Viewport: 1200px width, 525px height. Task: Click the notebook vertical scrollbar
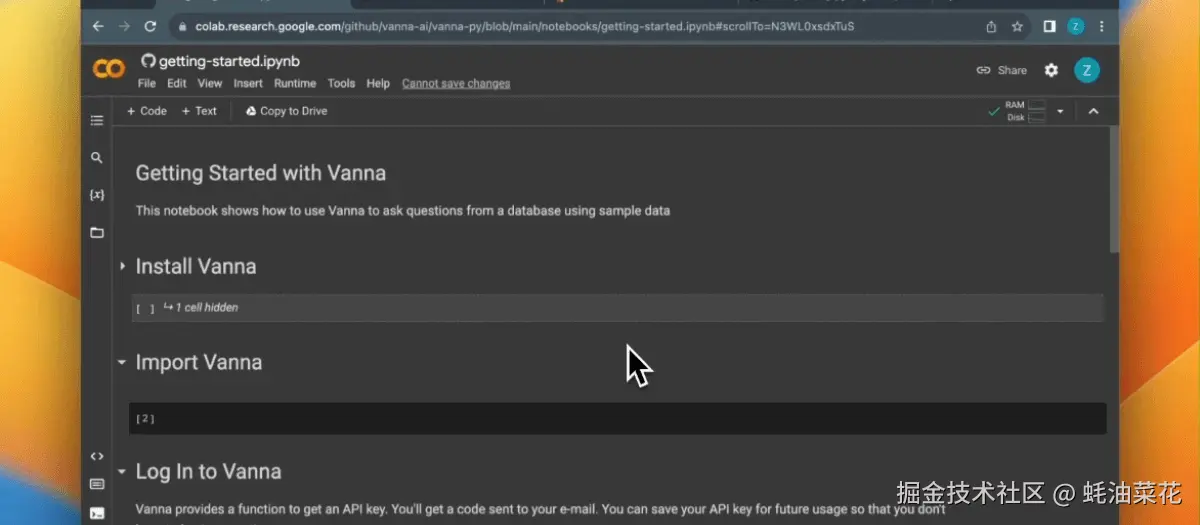(x=1115, y=190)
